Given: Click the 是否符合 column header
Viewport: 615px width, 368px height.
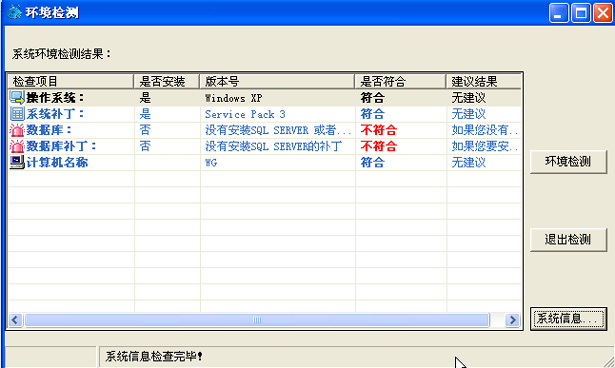Looking at the screenshot, I should 400,81.
